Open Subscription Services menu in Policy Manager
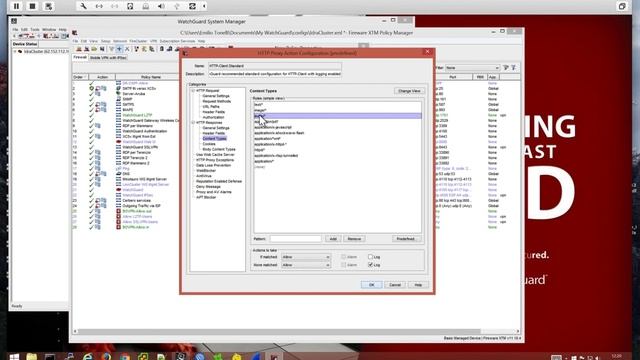The image size is (640, 360). (x=177, y=41)
